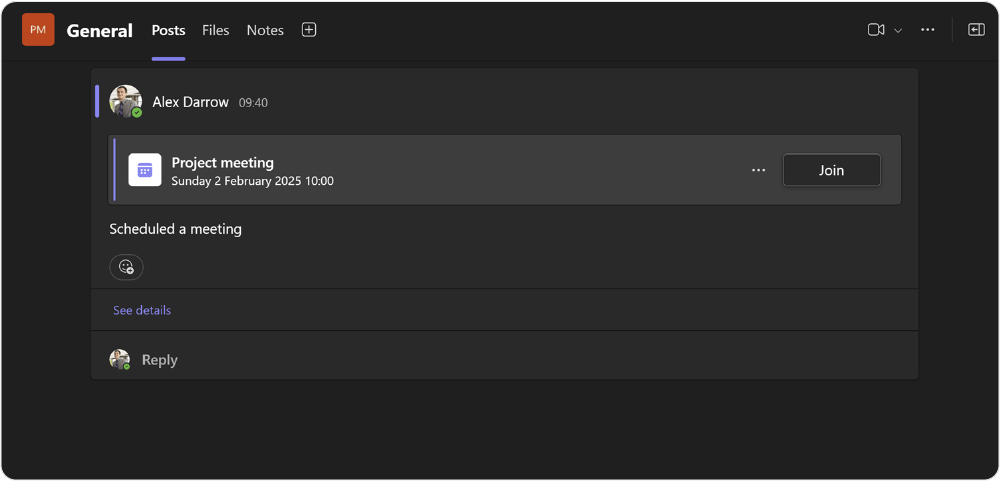Click the Alex Darrow sender name
The width and height of the screenshot is (1000, 487).
191,102
